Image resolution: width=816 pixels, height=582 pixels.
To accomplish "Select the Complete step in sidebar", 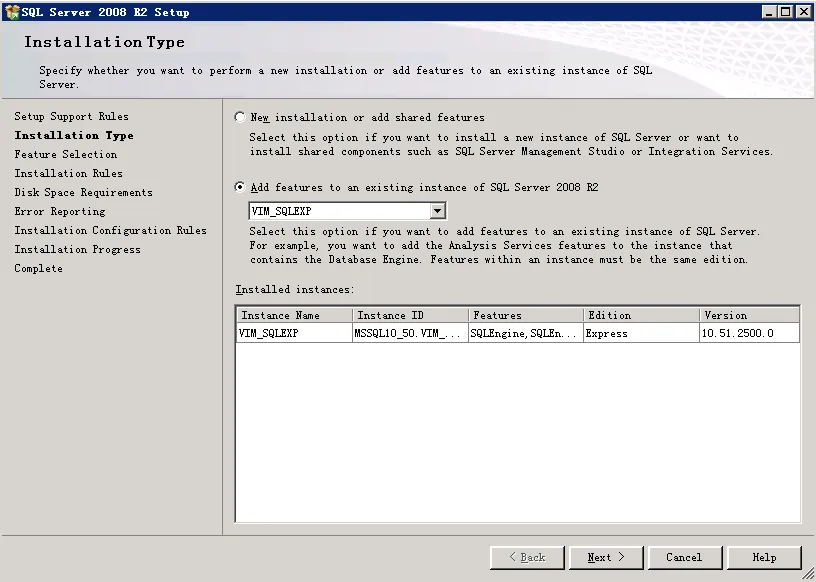I will (39, 269).
